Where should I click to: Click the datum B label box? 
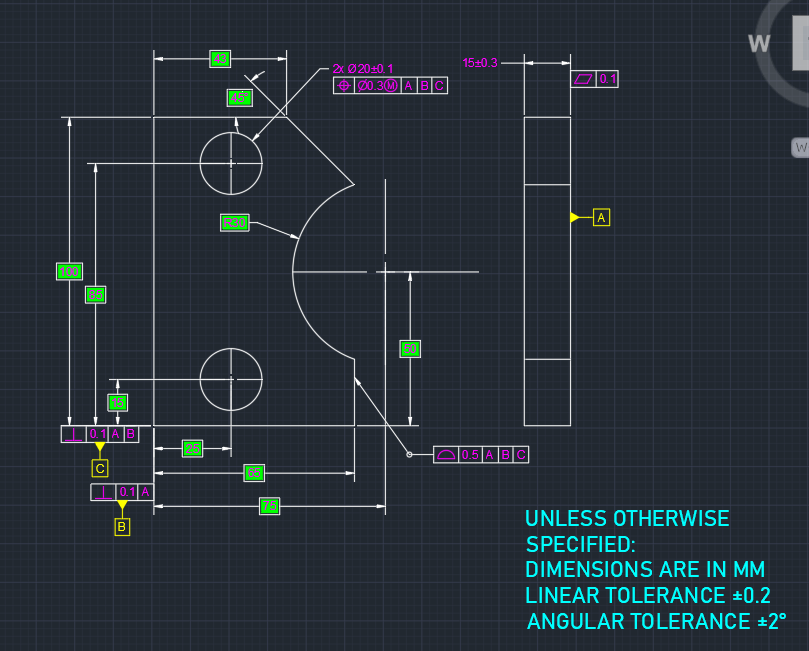(x=122, y=527)
